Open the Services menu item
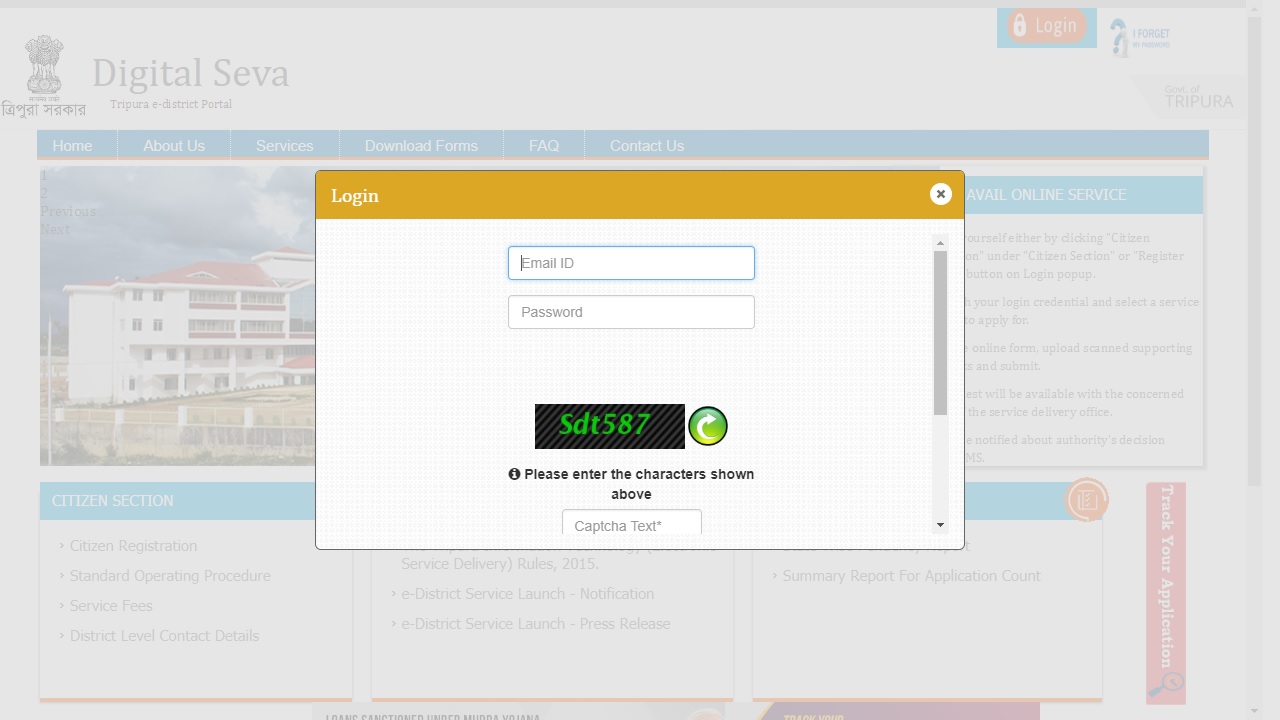This screenshot has height=720, width=1280. [284, 146]
